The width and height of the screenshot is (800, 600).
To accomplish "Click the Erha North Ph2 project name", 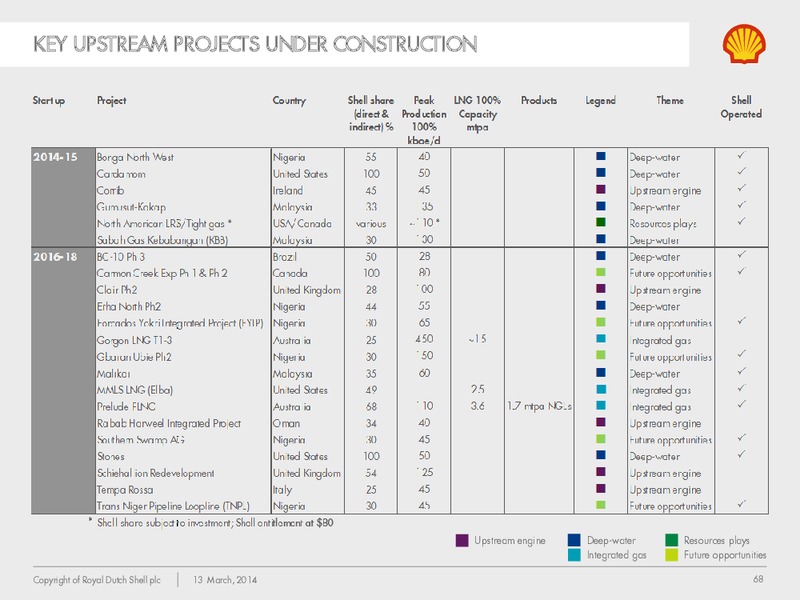I will point(129,307).
